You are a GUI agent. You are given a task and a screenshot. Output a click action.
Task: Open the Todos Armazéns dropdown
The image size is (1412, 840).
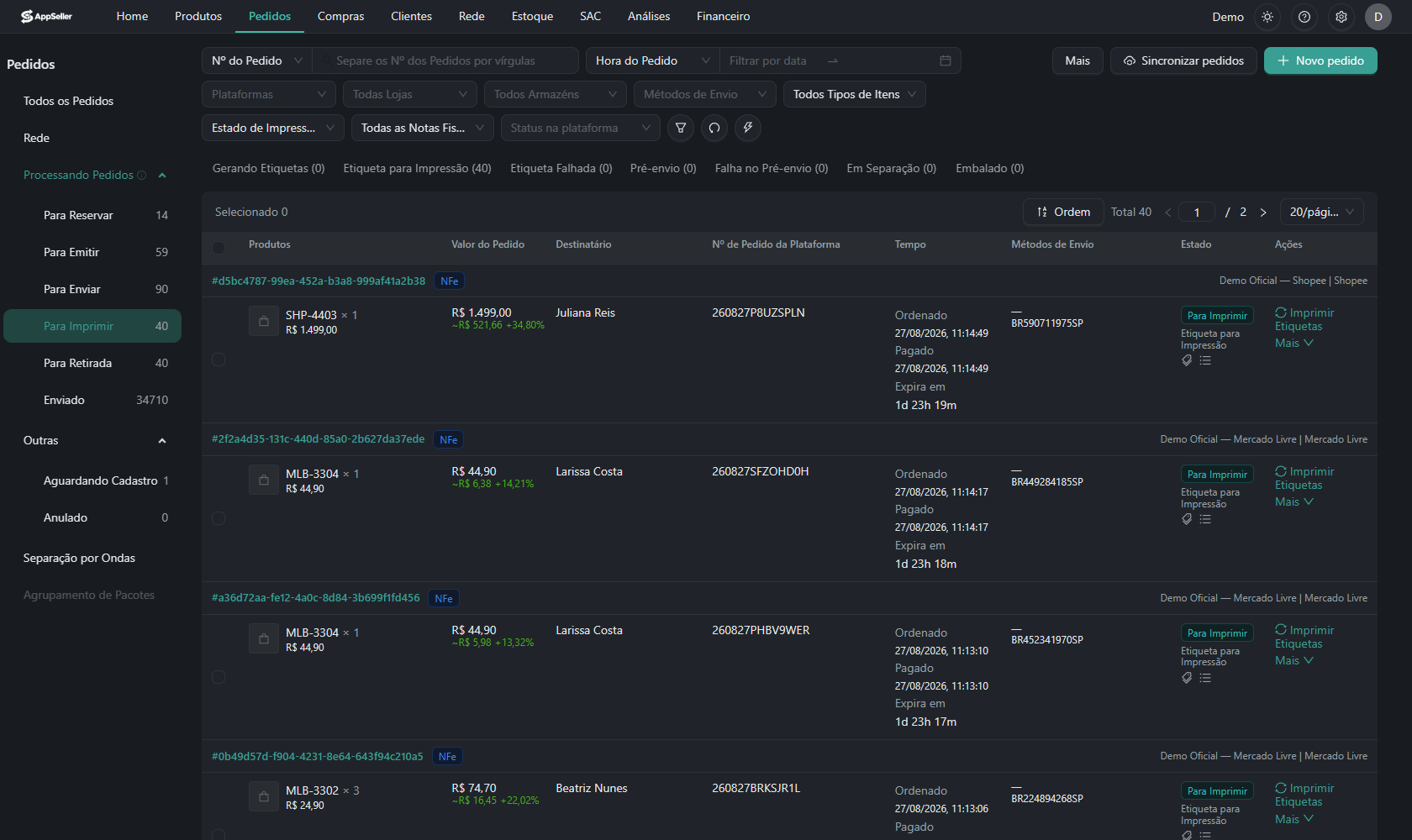[x=556, y=94]
